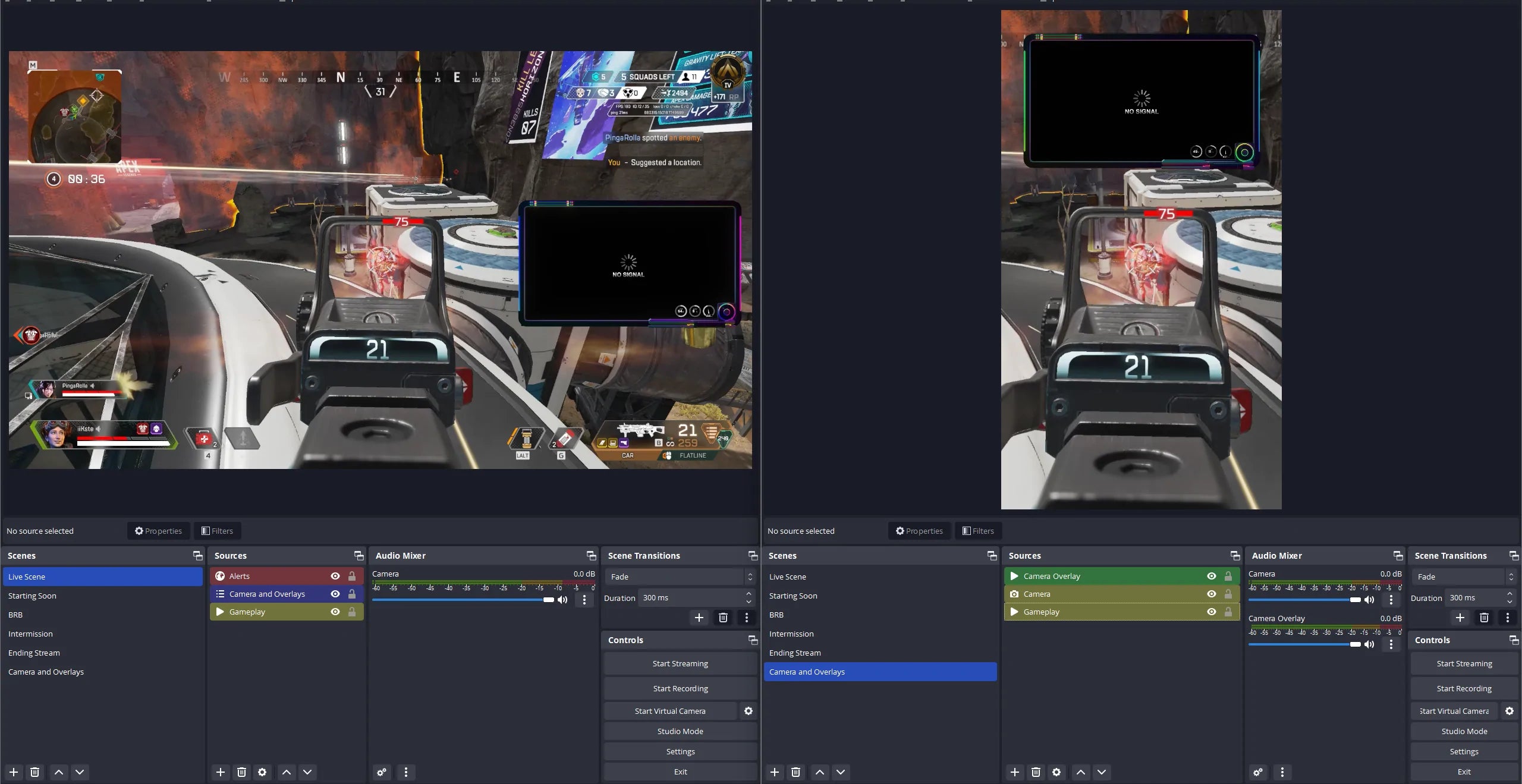
Task: Unlock Camera and Overlays source
Action: 352,594
